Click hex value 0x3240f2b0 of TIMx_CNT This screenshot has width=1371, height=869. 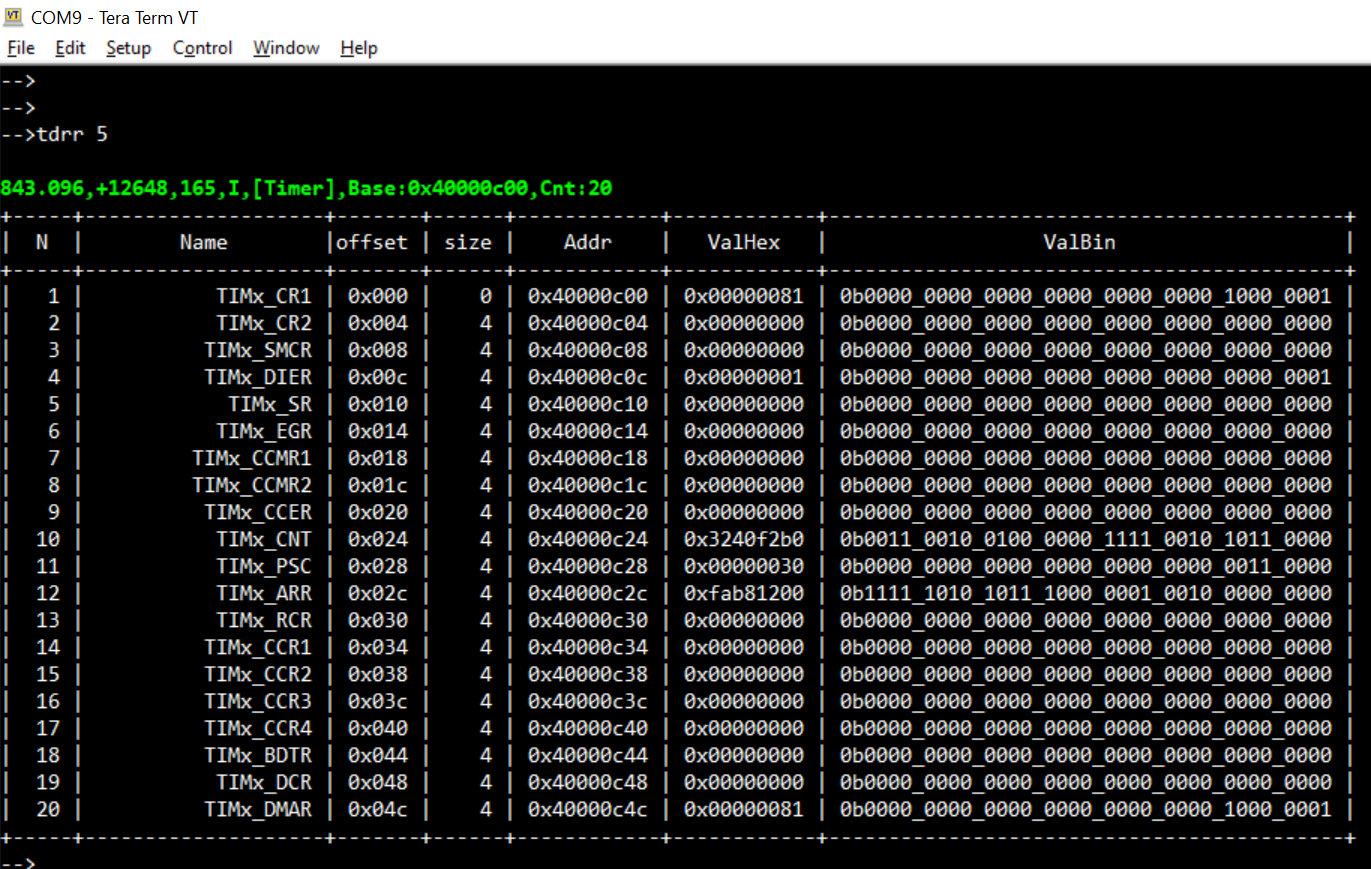[744, 539]
